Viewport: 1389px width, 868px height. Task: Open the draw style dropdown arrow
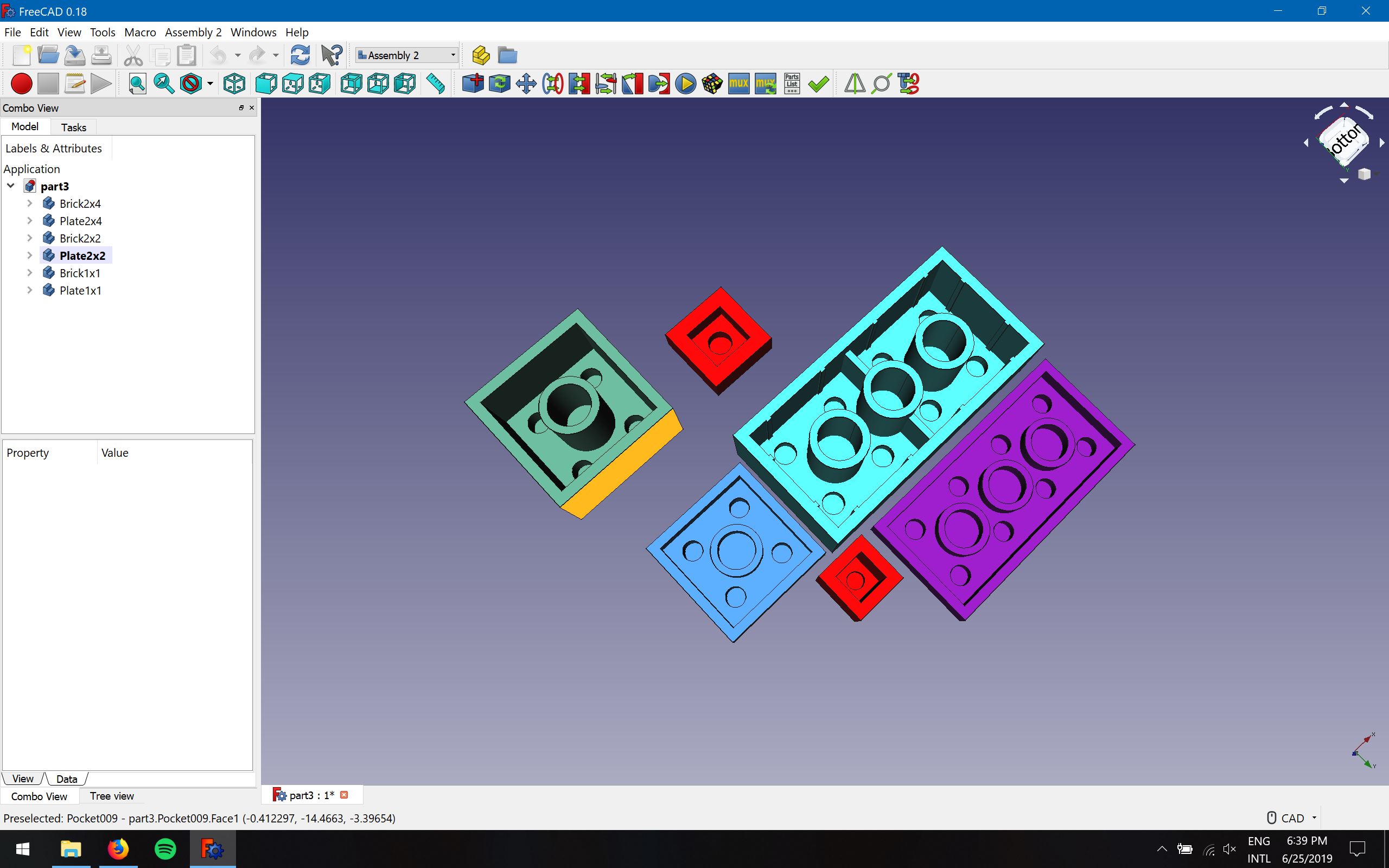pyautogui.click(x=210, y=84)
